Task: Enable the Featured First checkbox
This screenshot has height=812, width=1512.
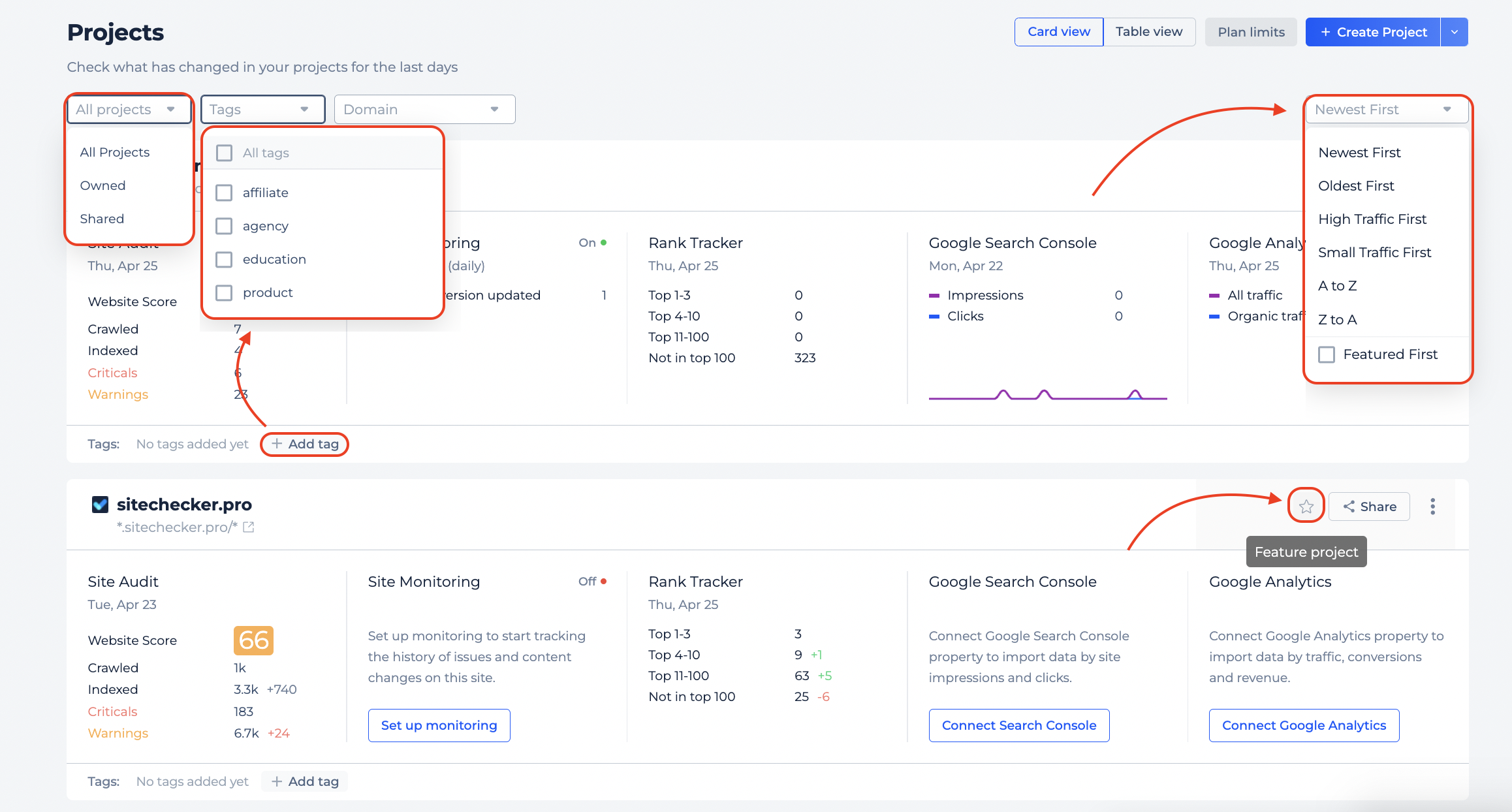Action: tap(1327, 354)
